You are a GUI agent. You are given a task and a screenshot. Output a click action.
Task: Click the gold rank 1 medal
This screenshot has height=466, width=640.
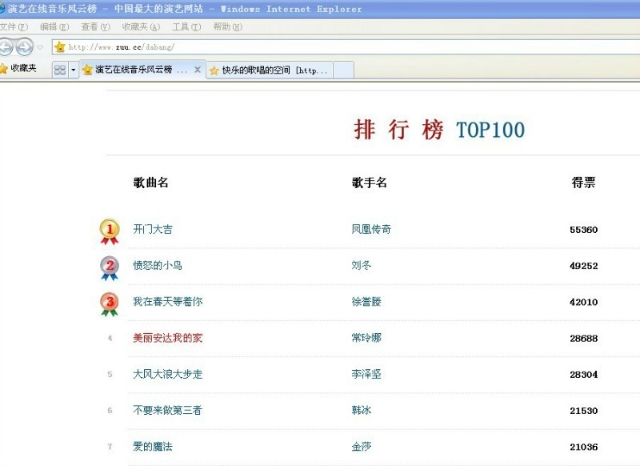(x=109, y=231)
